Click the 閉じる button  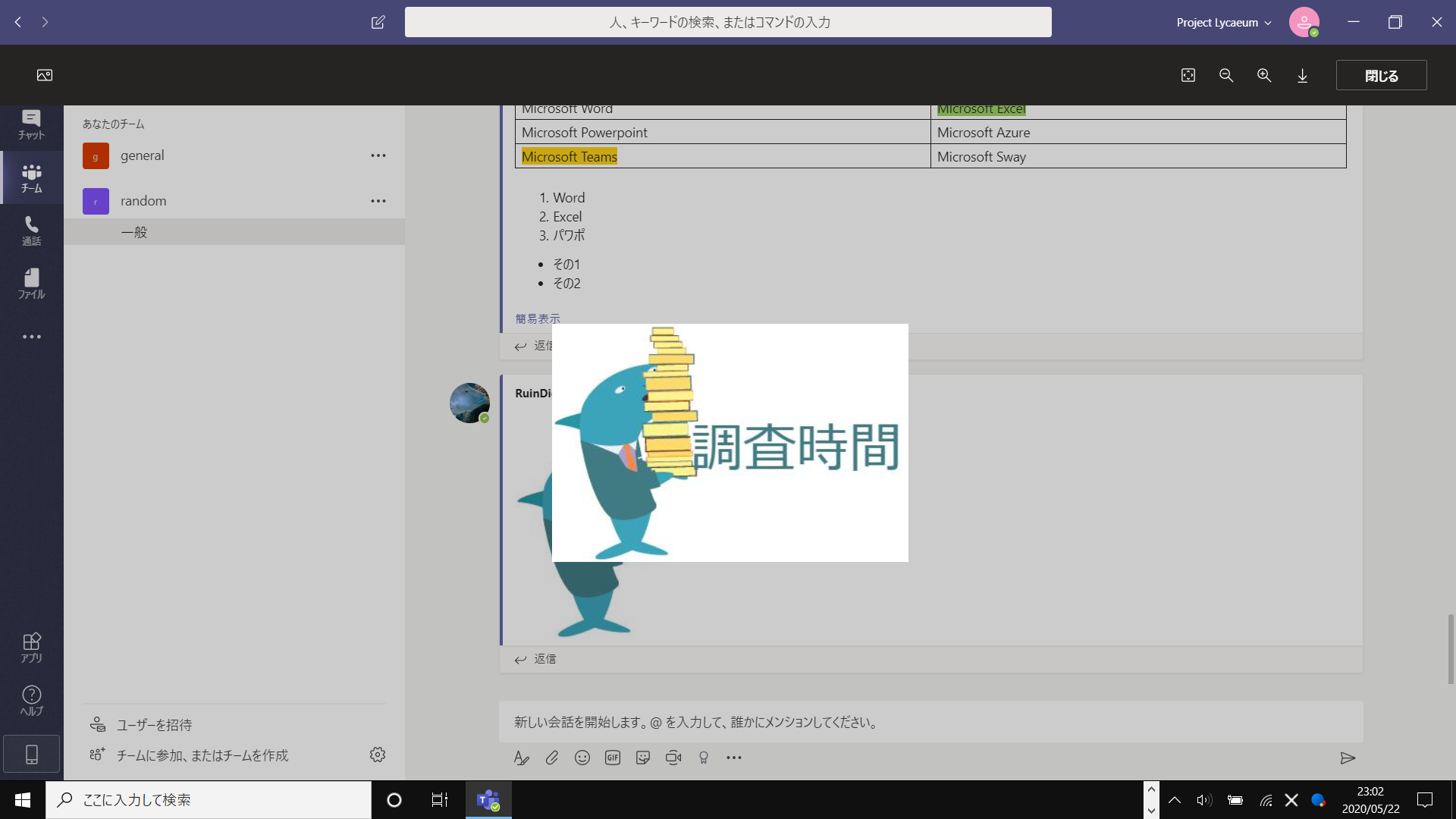pos(1381,75)
